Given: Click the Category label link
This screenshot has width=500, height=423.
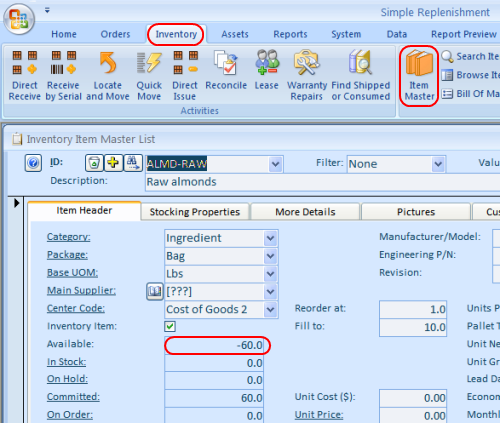Looking at the screenshot, I should pos(68,237).
